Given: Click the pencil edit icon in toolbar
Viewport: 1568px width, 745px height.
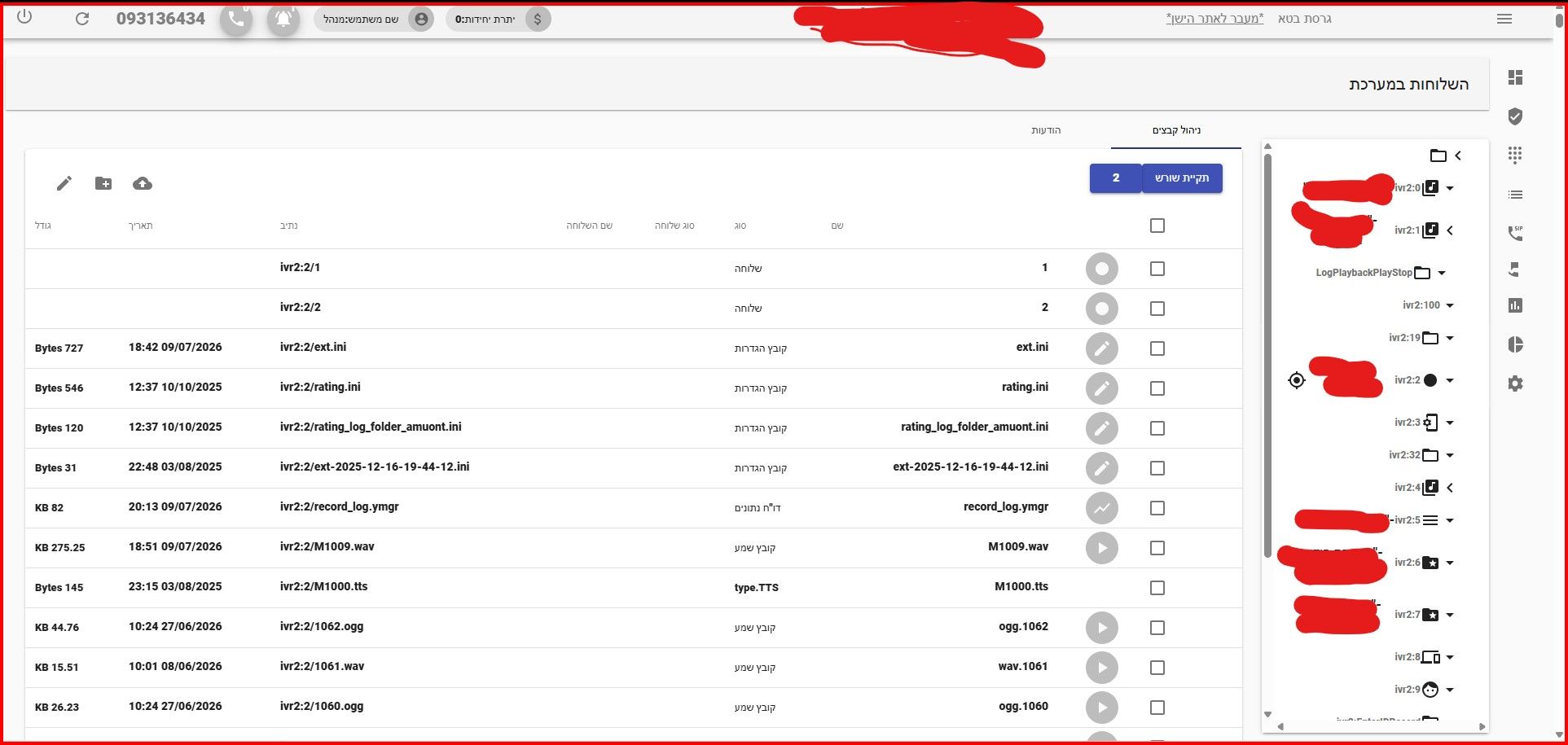Looking at the screenshot, I should 64,183.
